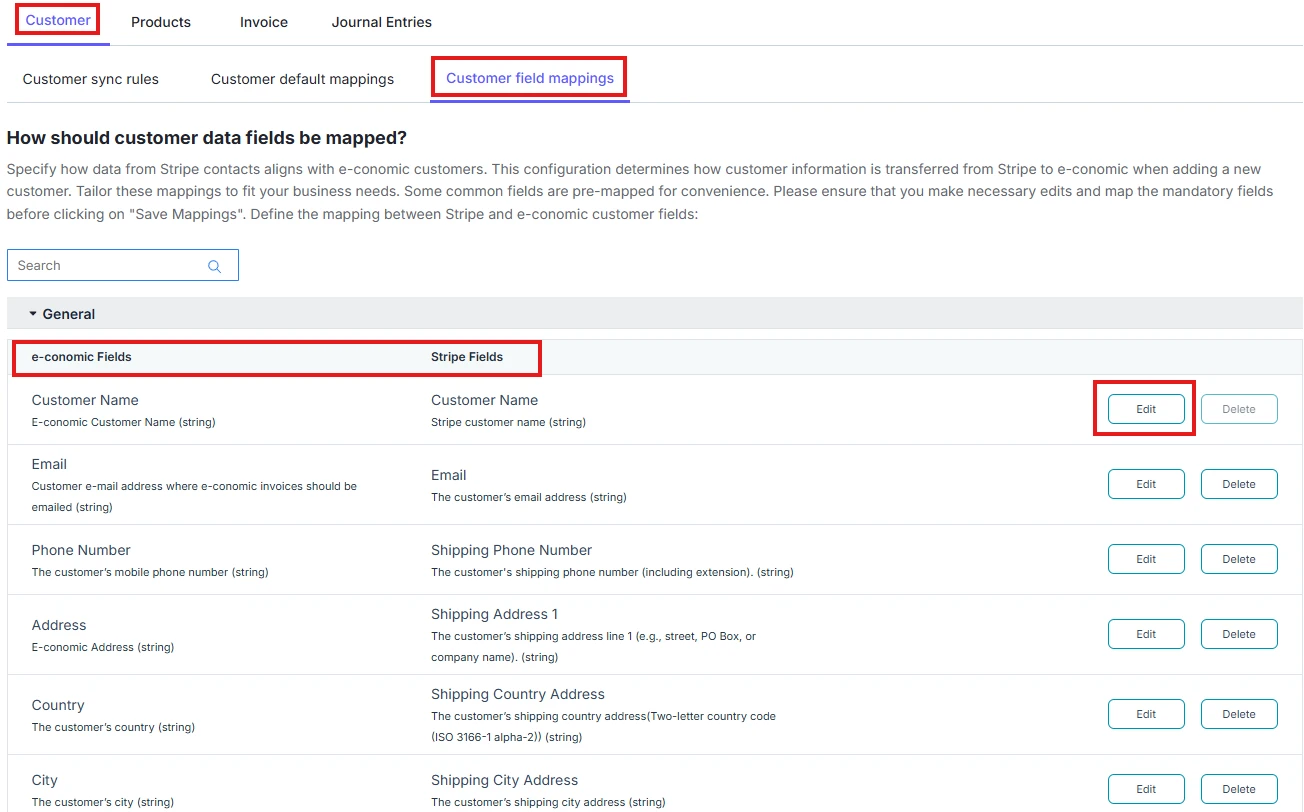Delete the Country field mapping
This screenshot has width=1304, height=812.
1239,714
